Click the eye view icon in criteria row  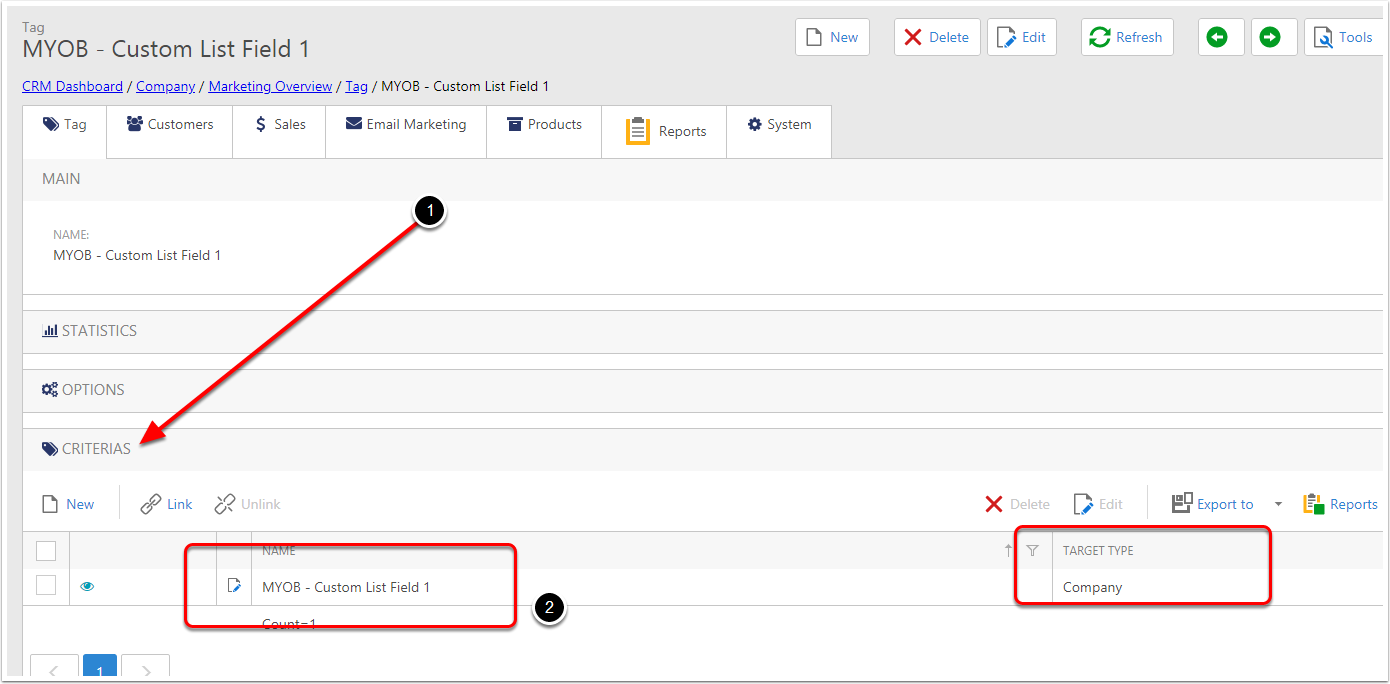tap(87, 587)
